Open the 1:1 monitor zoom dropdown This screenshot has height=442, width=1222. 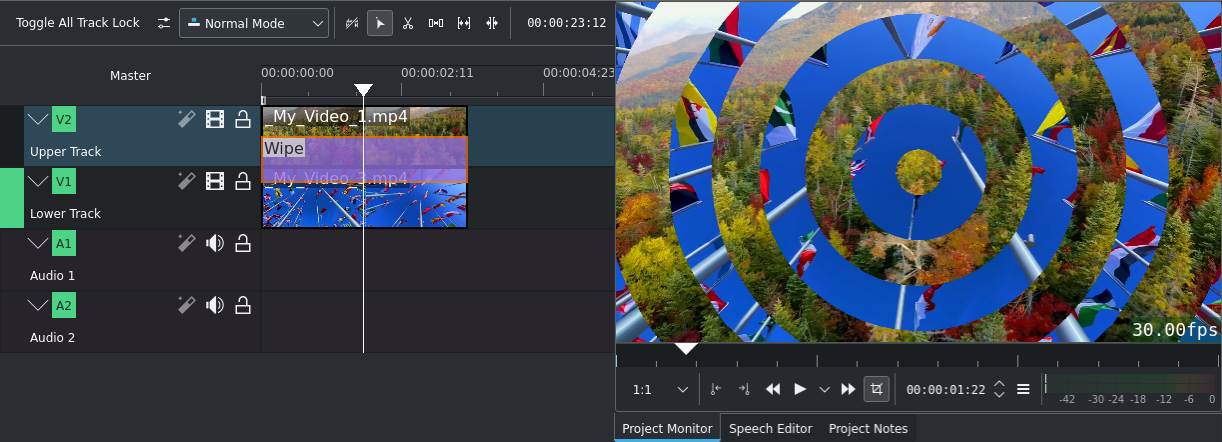(x=660, y=389)
